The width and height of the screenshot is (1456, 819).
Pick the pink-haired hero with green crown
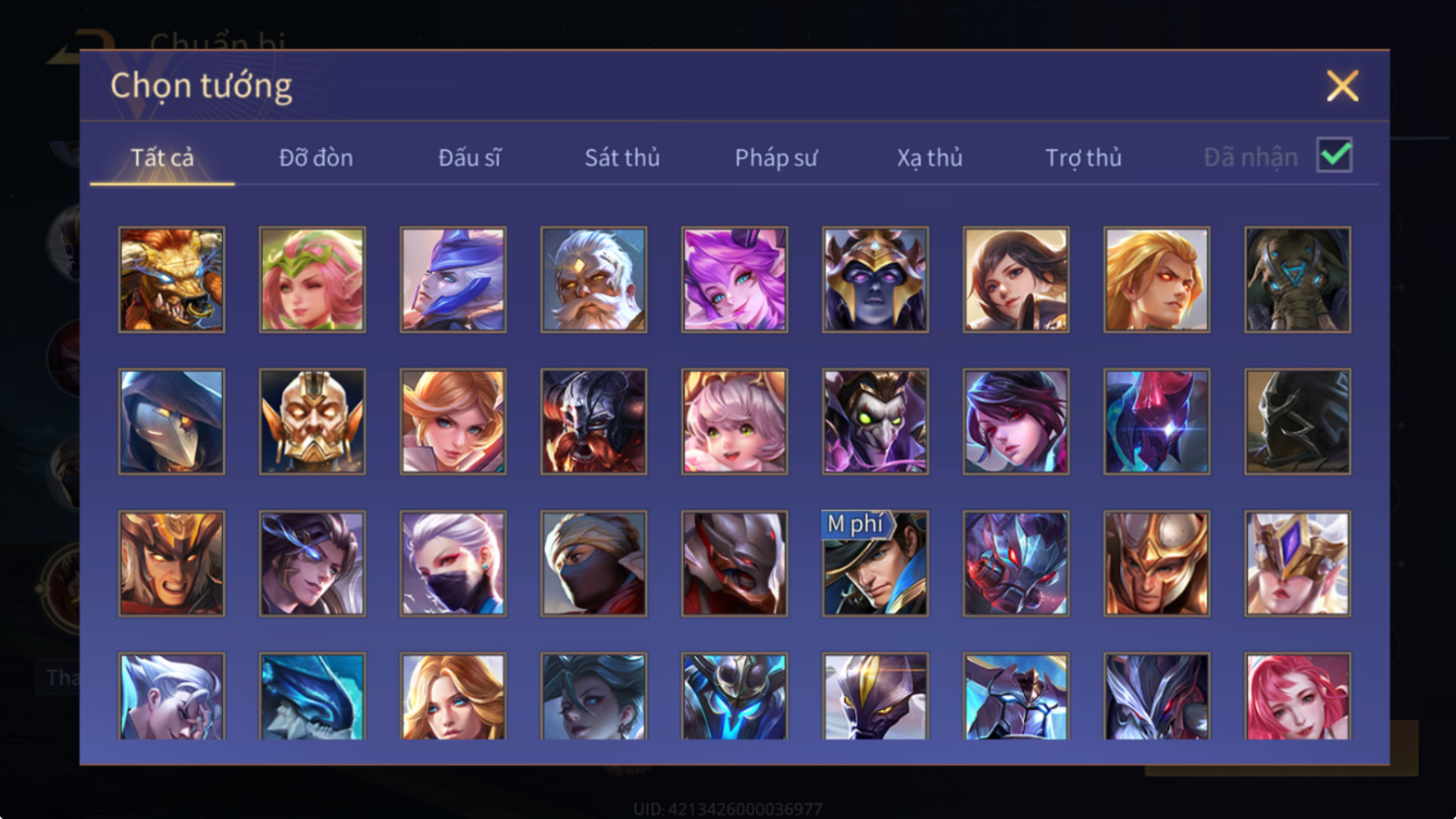point(312,280)
